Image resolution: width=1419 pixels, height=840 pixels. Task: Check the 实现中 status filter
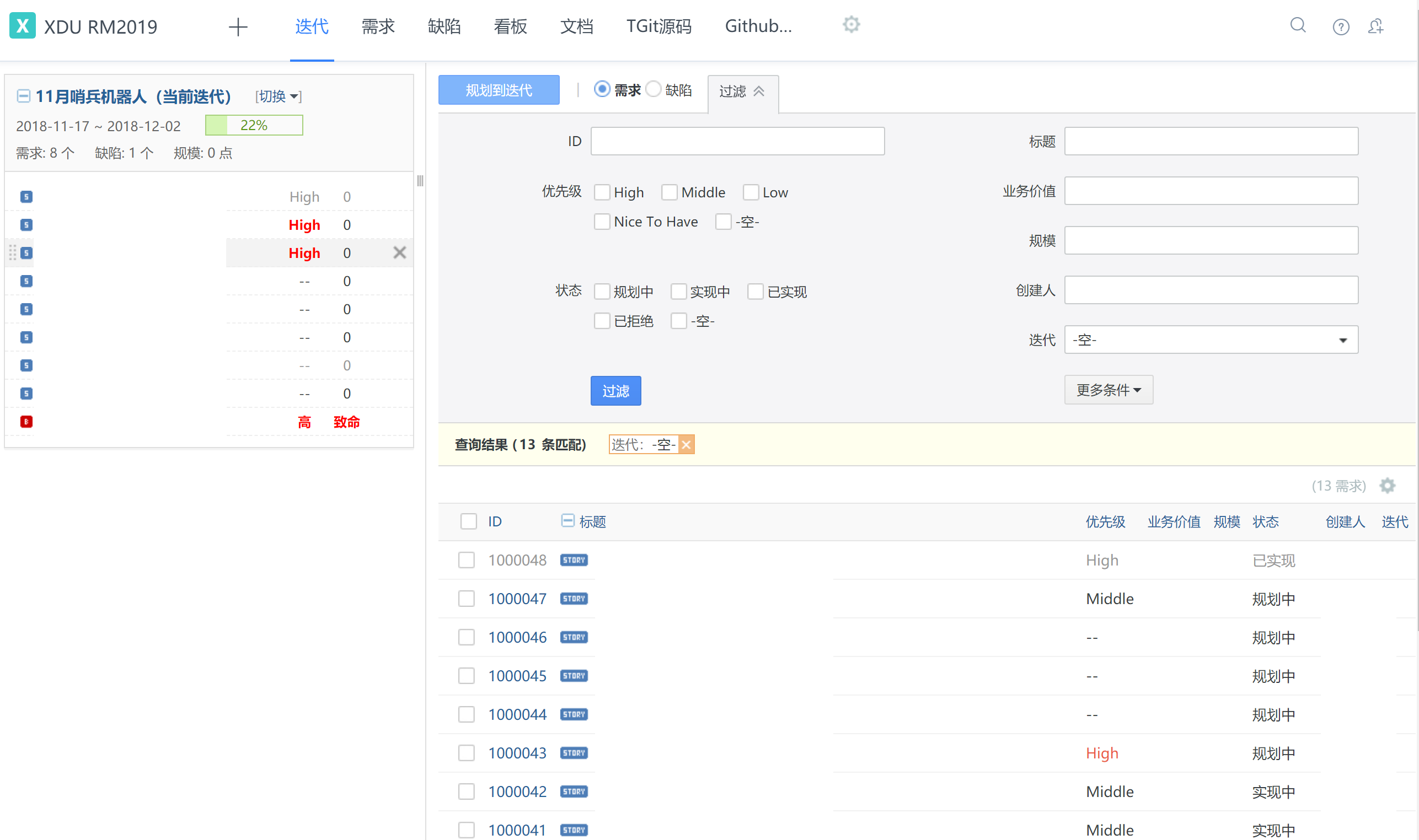(678, 292)
